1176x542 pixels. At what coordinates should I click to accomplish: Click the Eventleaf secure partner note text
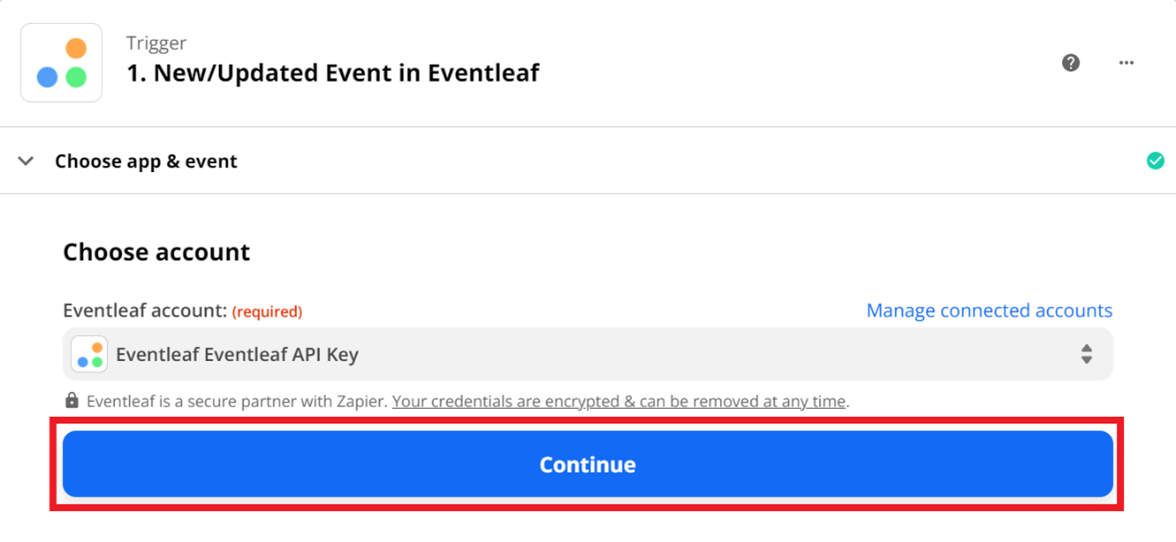coord(238,402)
